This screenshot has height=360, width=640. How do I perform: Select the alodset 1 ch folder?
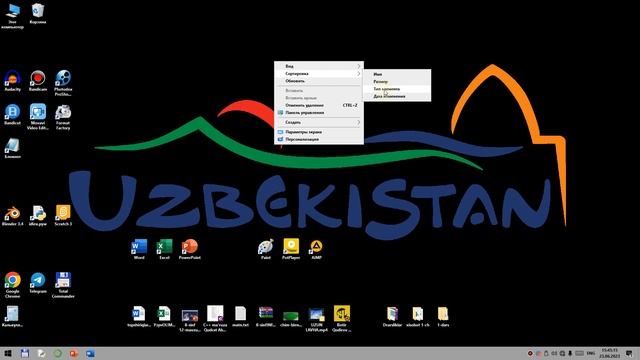418,317
